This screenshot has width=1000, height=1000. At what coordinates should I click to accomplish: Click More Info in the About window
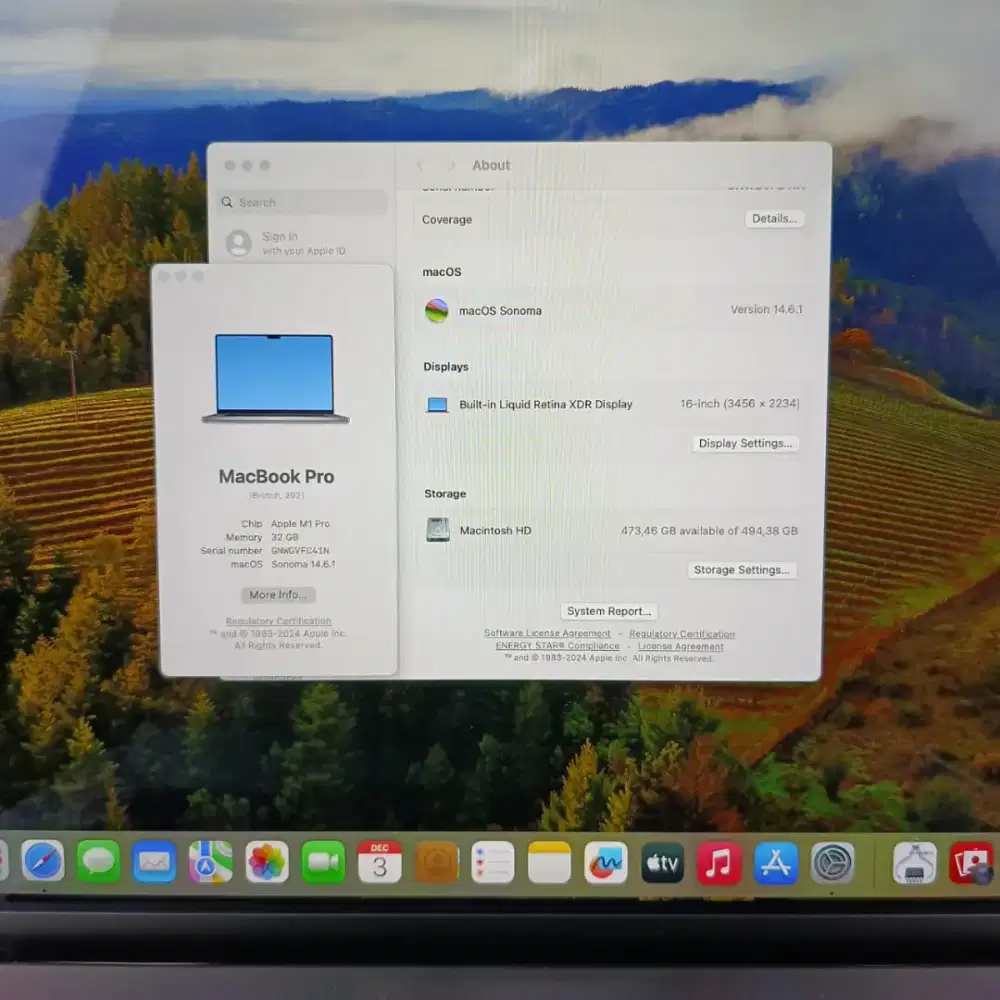click(277, 594)
